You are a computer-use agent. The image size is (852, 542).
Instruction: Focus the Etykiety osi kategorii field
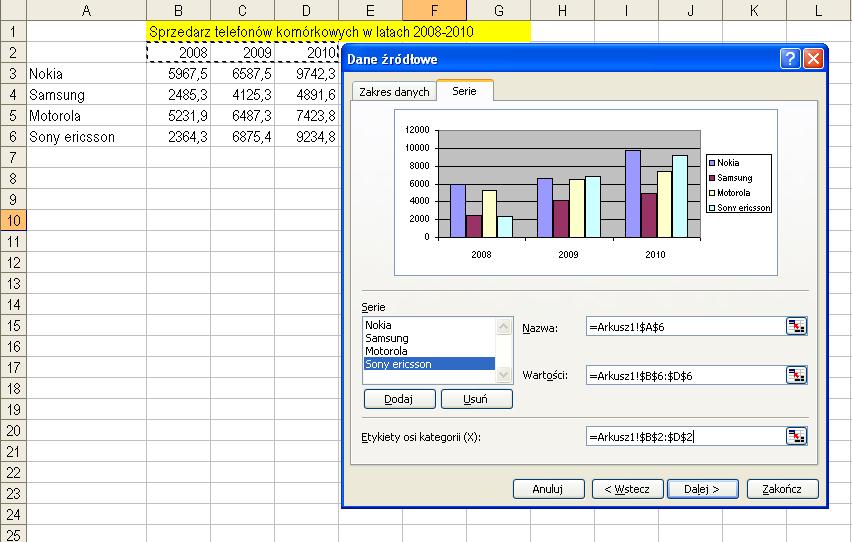click(x=686, y=437)
